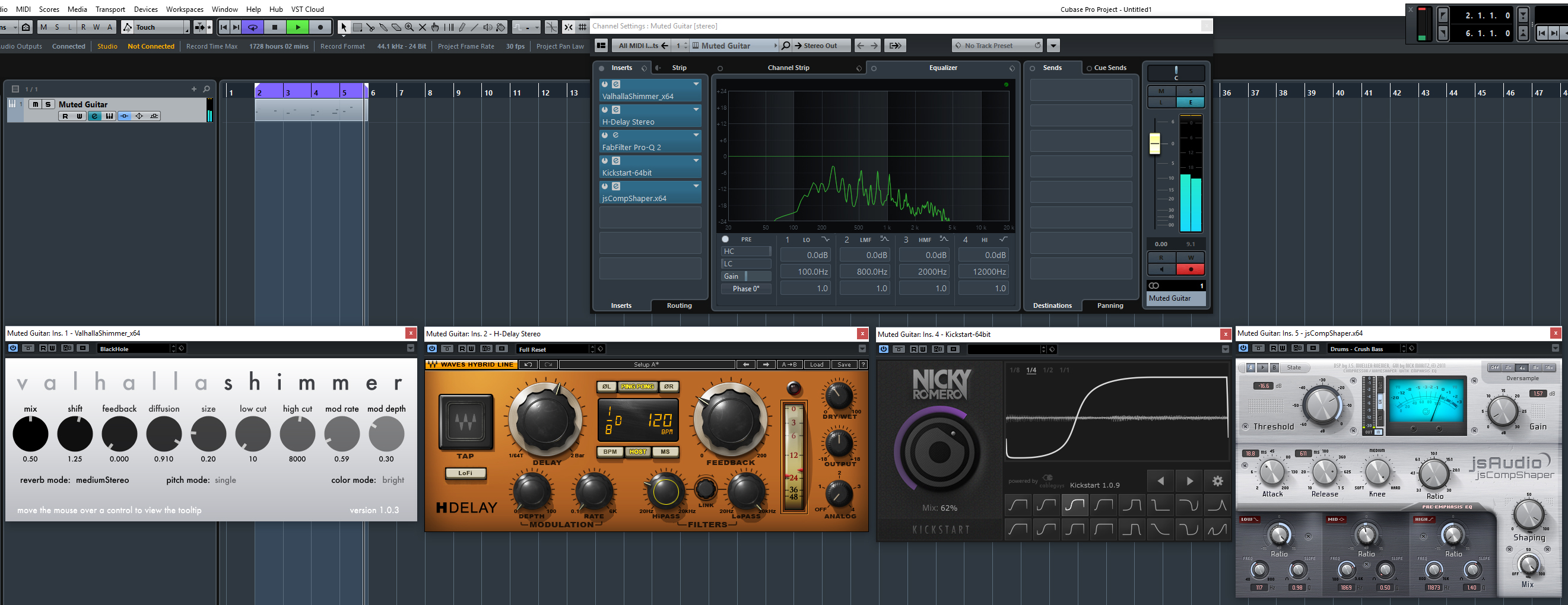Switch to the Routing tab
Image resolution: width=1568 pixels, height=605 pixels.
(680, 305)
